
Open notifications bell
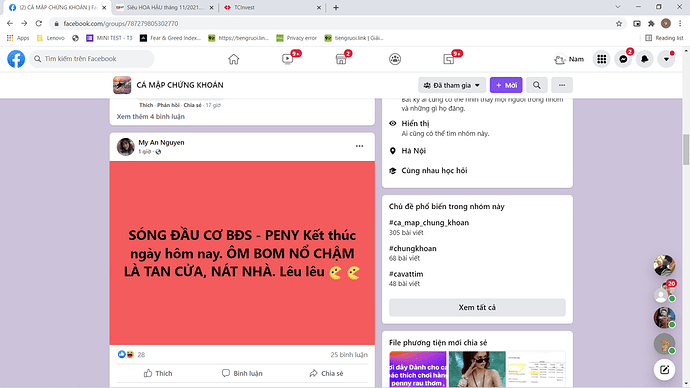pos(645,59)
